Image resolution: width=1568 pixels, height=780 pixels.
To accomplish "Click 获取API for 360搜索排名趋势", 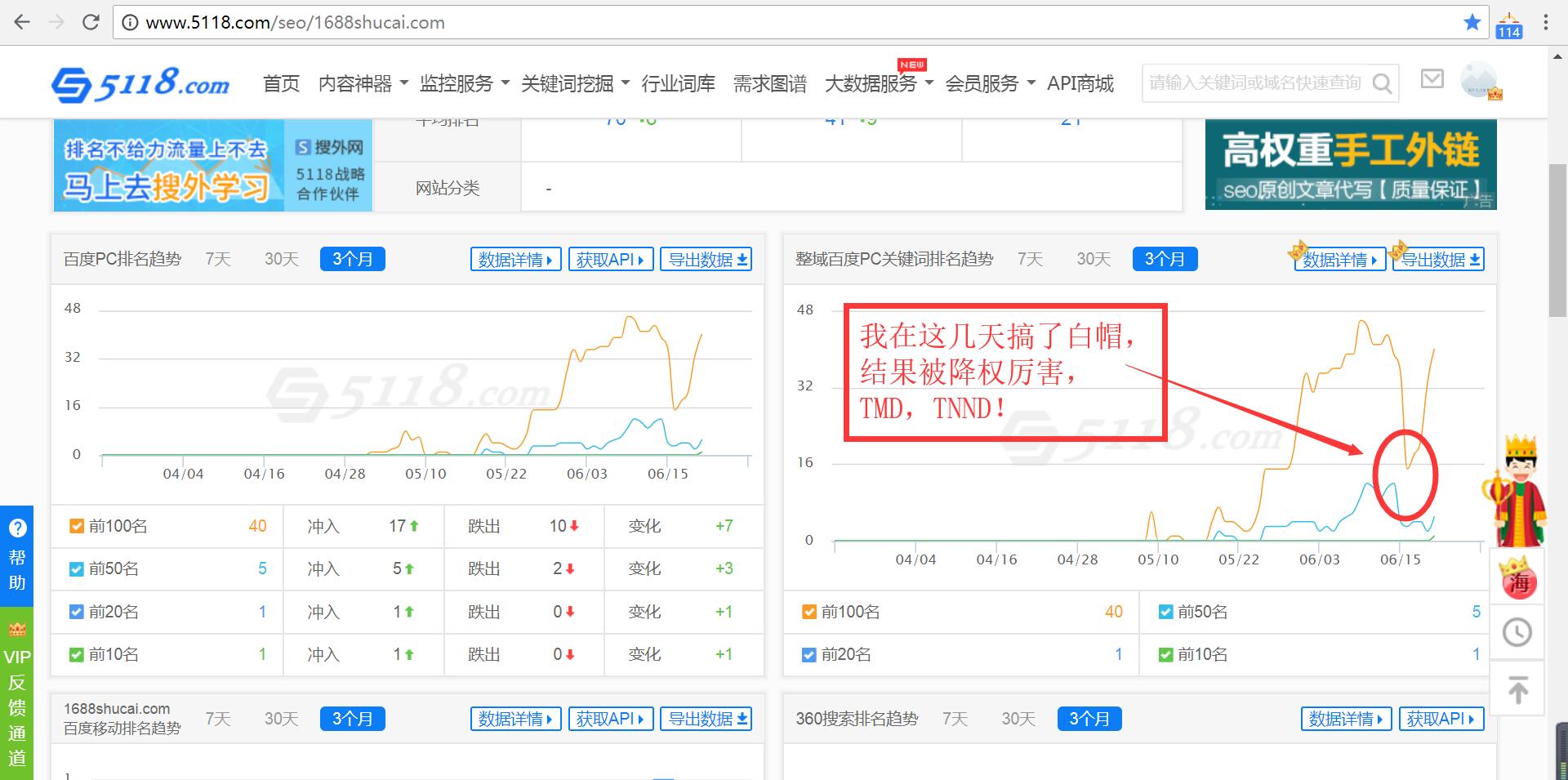I will click(1441, 719).
